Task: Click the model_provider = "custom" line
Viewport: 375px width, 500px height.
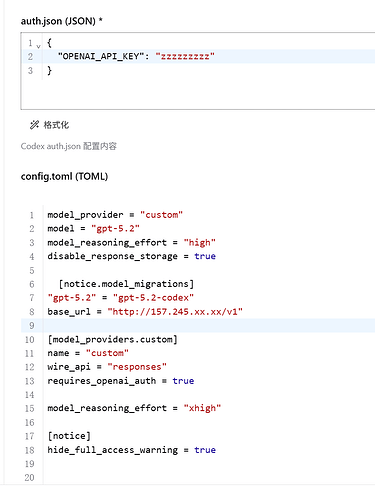Action: coord(115,215)
